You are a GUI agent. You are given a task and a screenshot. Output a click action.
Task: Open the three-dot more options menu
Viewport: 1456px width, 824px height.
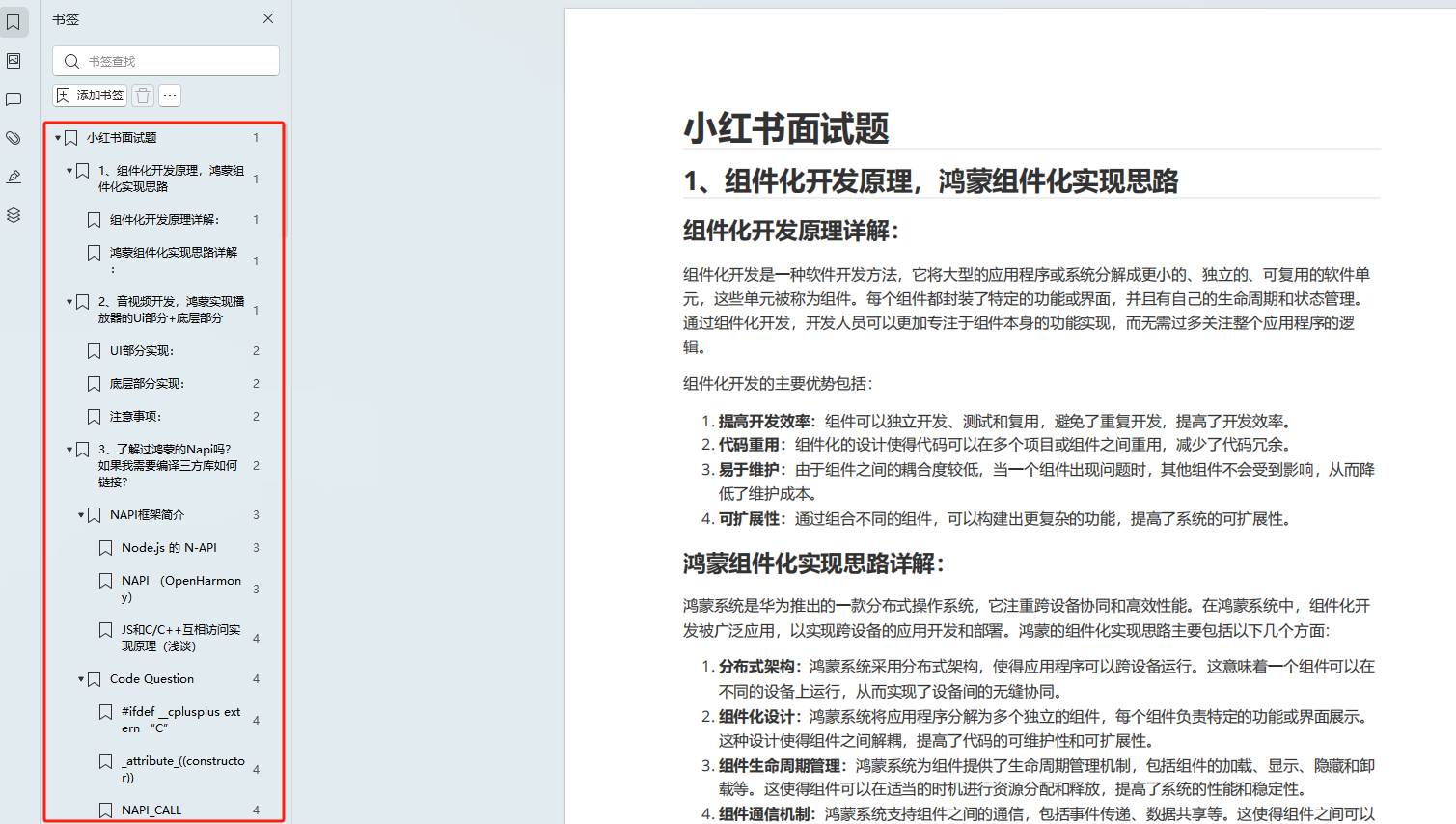pos(170,96)
